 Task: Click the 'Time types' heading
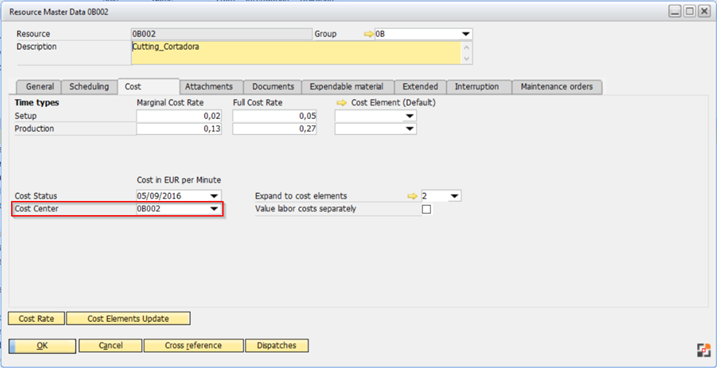coord(37,103)
